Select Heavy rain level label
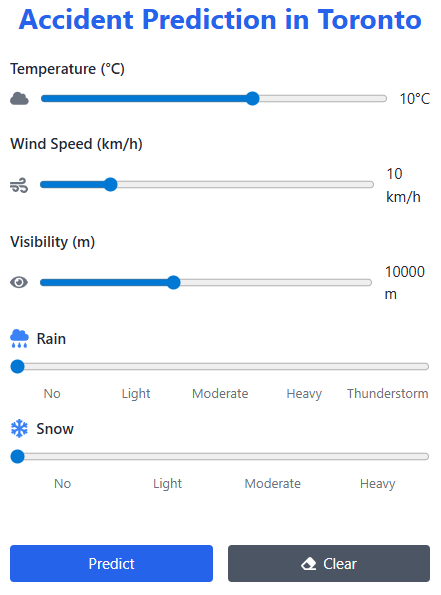 pos(304,394)
